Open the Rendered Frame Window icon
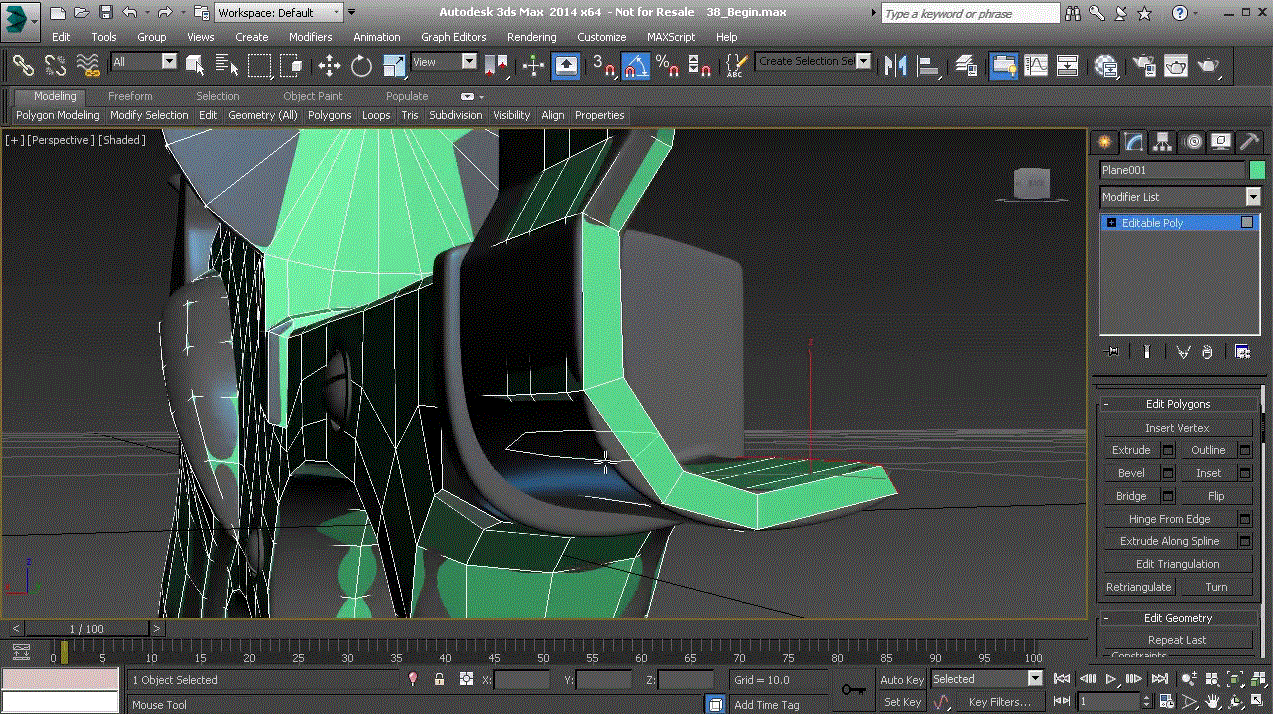The width and height of the screenshot is (1273, 714). [1176, 66]
